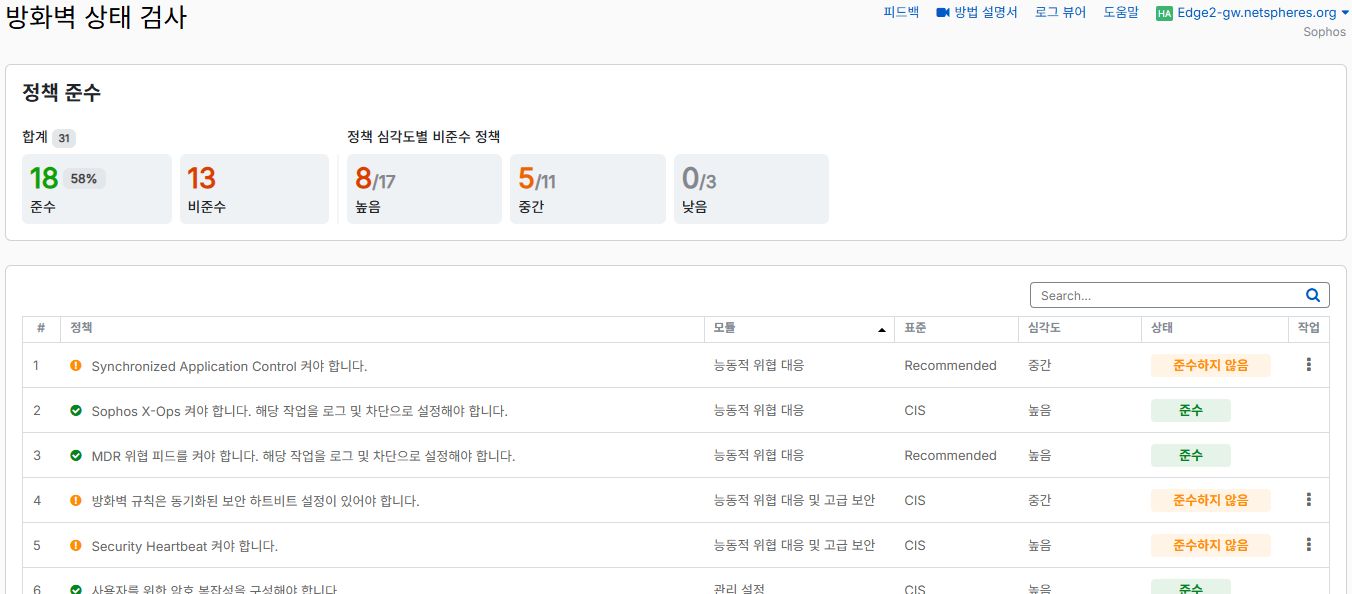Click warning icon beside Security Heartbeat policy

[76, 546]
